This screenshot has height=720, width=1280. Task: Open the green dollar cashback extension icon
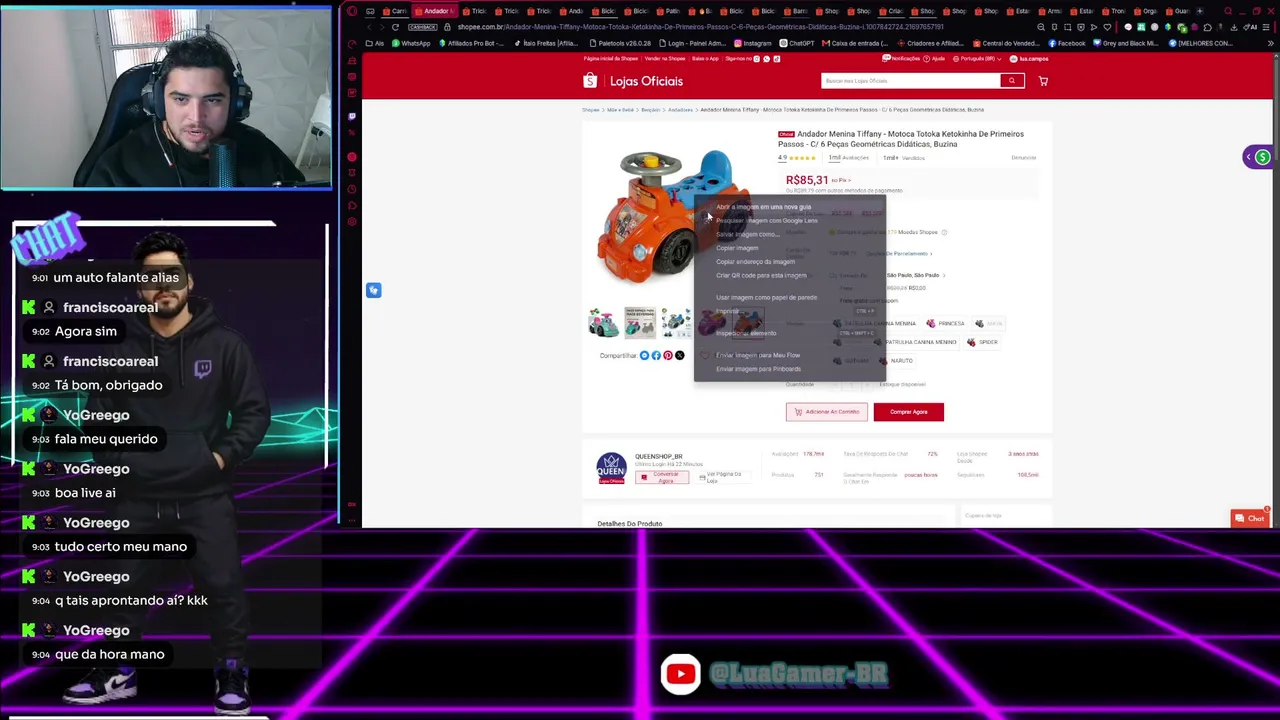point(1263,157)
